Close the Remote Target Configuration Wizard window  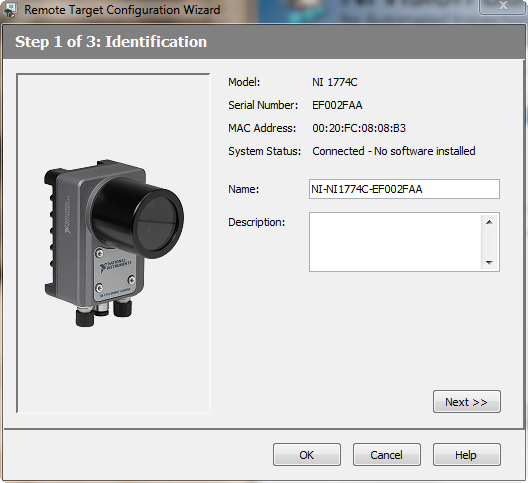pyautogui.click(x=503, y=6)
